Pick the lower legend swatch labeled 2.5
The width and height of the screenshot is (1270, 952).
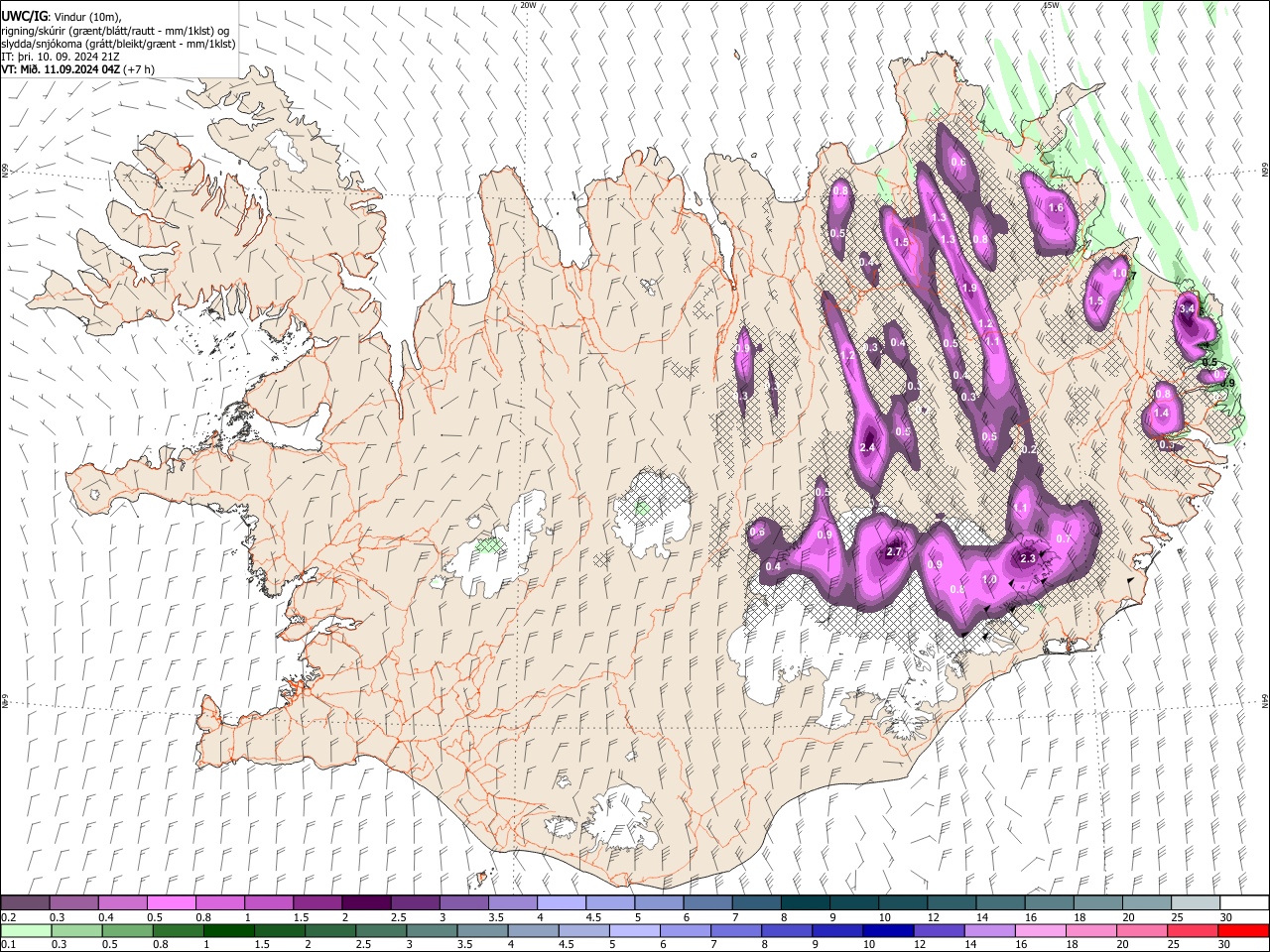coord(381,931)
